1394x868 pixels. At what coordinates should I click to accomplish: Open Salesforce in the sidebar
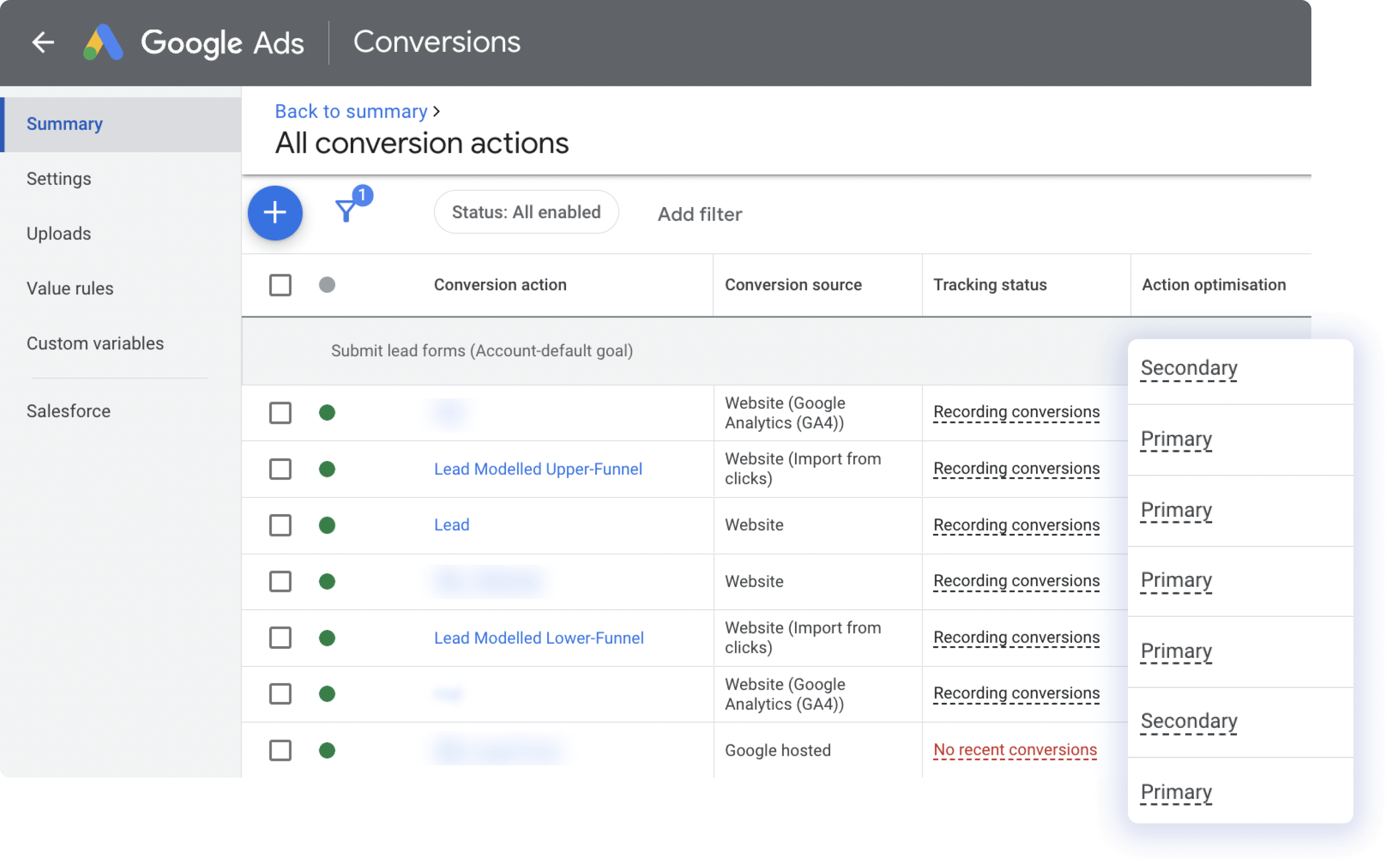click(x=69, y=411)
